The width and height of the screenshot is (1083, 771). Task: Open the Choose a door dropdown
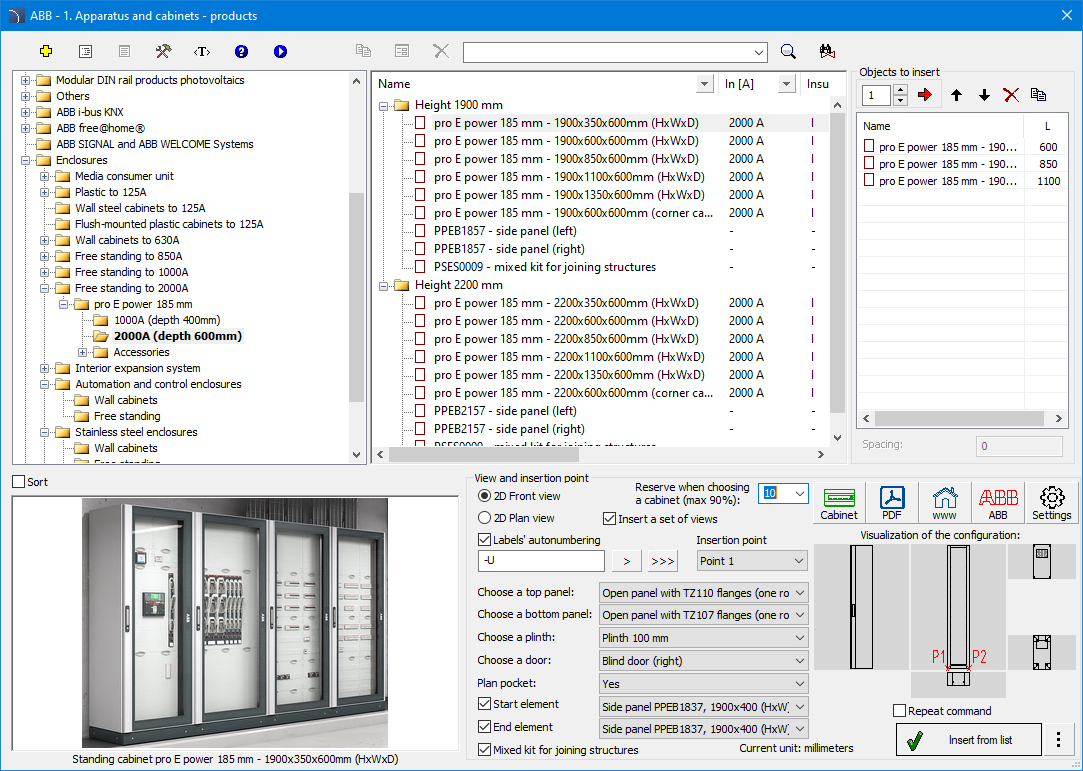pos(704,660)
